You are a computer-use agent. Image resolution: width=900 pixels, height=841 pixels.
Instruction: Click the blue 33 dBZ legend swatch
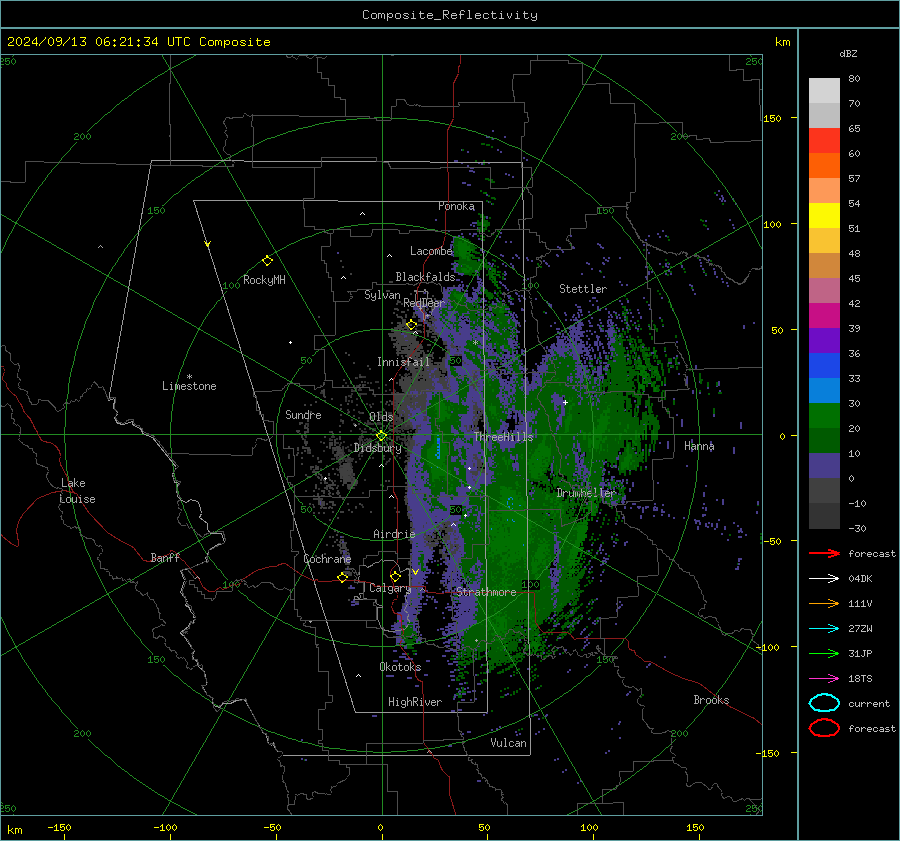point(824,366)
